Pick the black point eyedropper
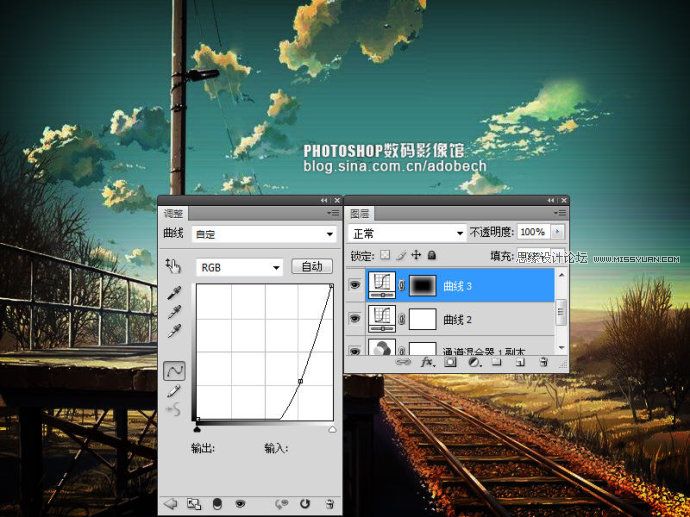Viewport: 690px width, 517px height. click(x=174, y=293)
